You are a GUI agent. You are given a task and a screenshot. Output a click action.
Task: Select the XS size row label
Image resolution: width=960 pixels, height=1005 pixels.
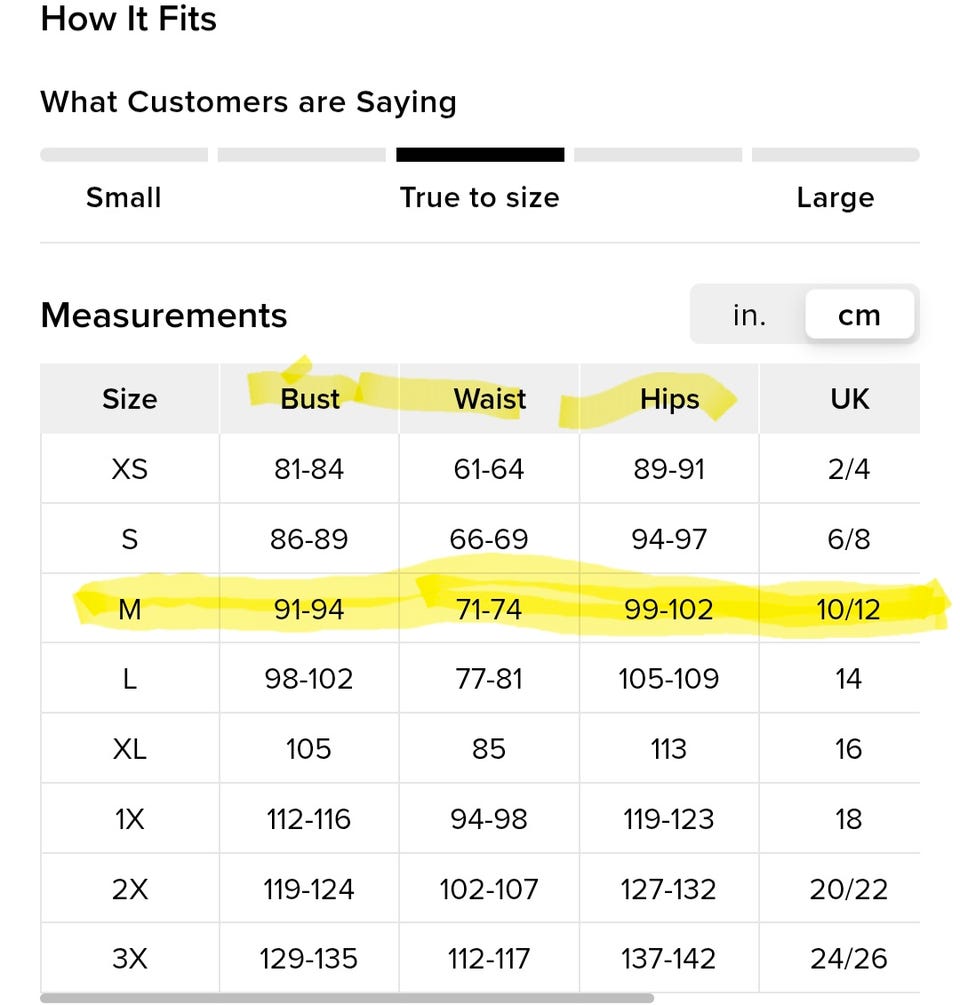129,469
